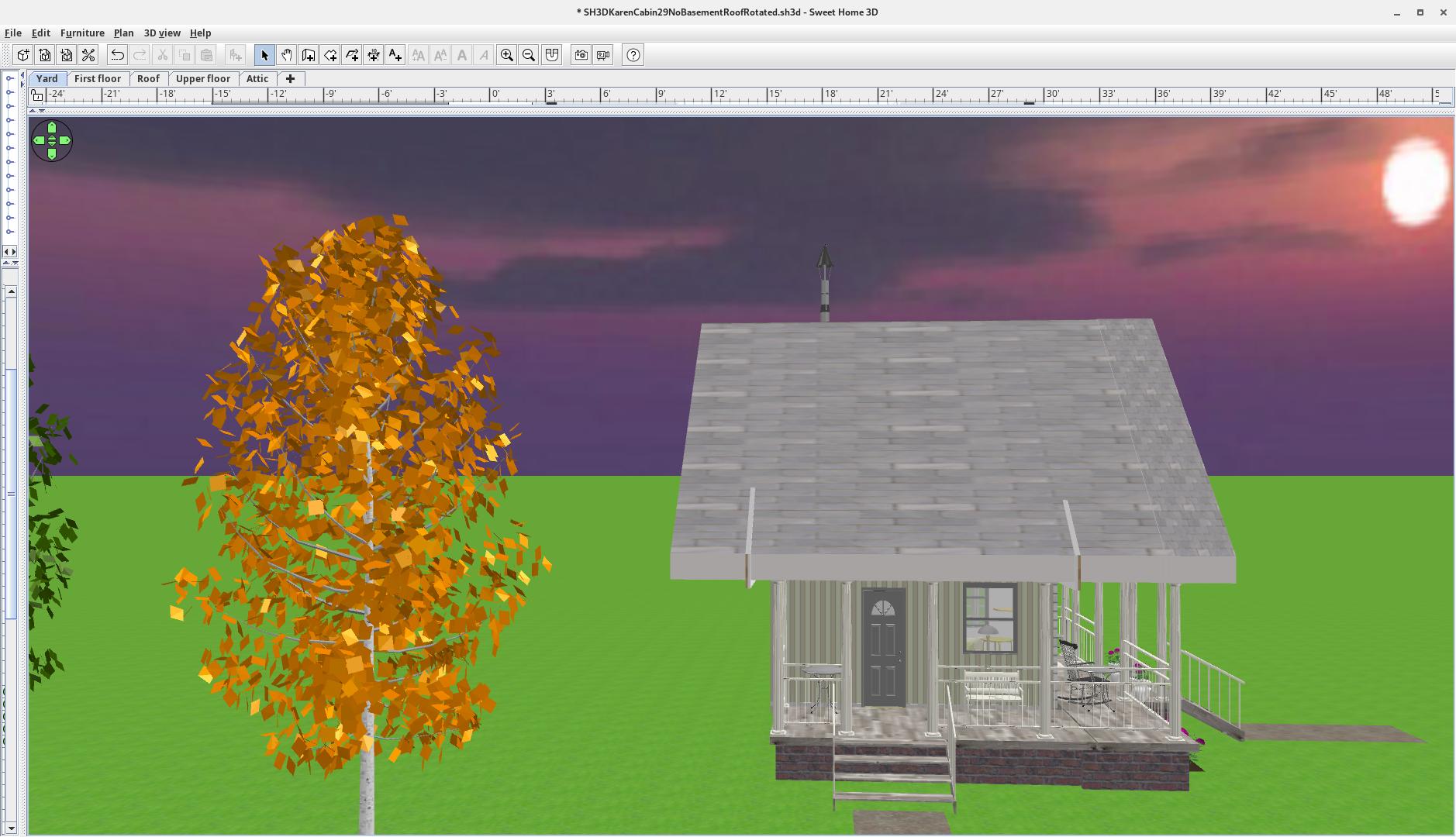Open the Create 3D video tool
This screenshot has height=837, width=1456.
[x=603, y=55]
